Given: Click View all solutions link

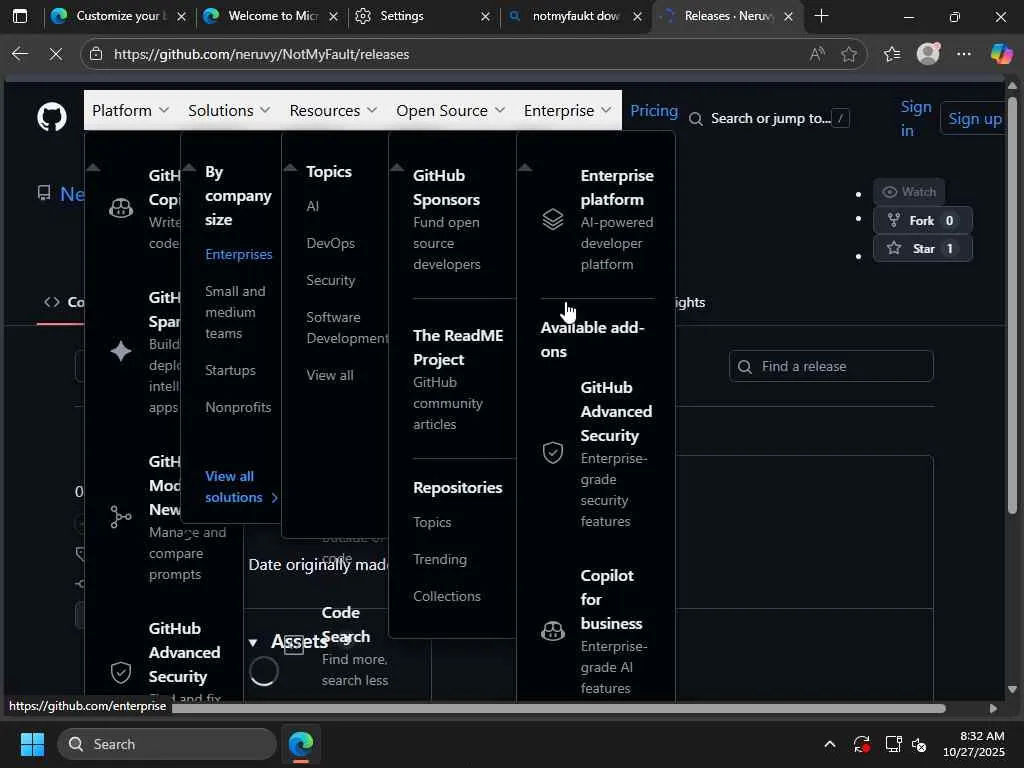Looking at the screenshot, I should pyautogui.click(x=240, y=487).
